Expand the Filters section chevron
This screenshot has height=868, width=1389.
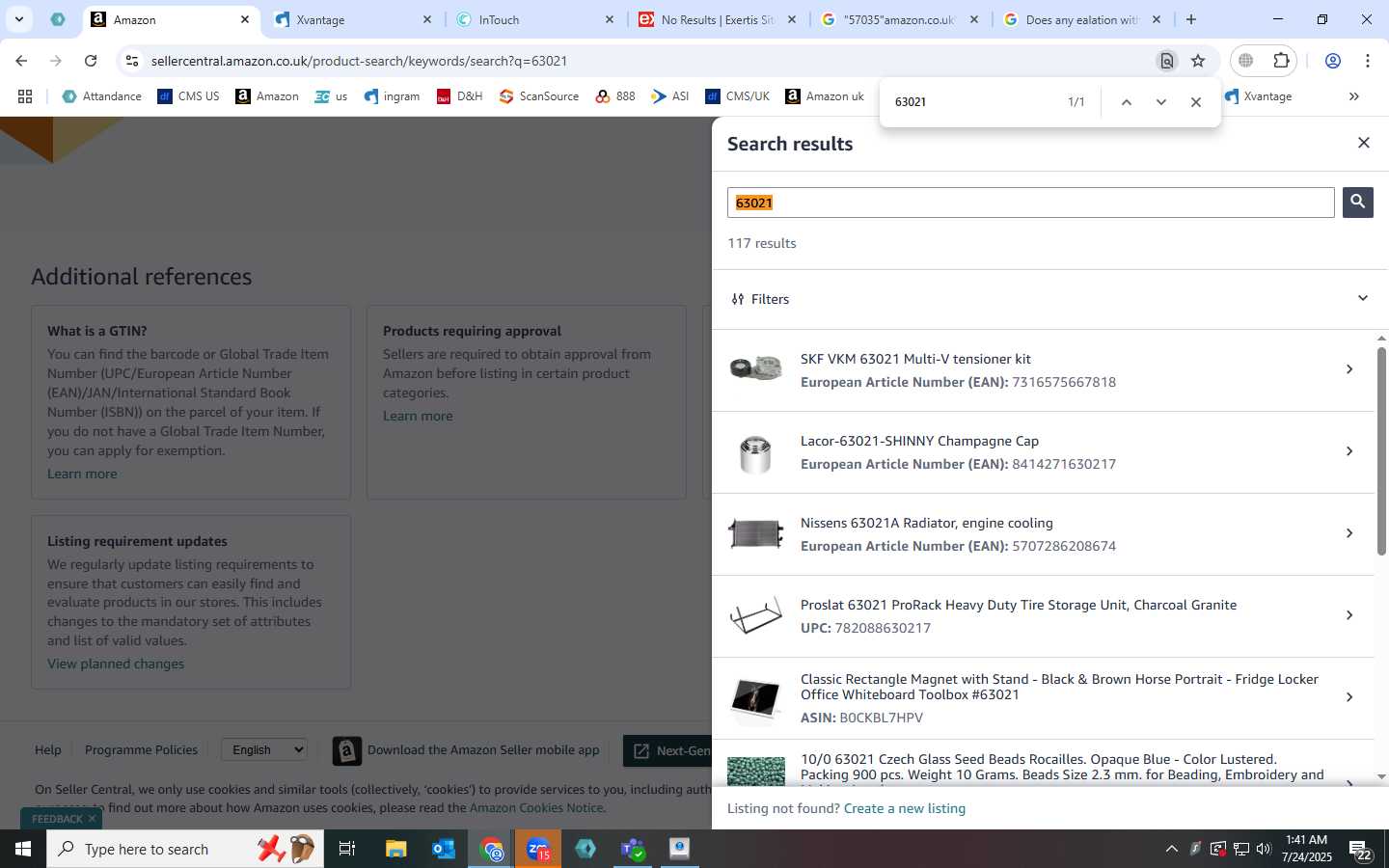pos(1362,298)
